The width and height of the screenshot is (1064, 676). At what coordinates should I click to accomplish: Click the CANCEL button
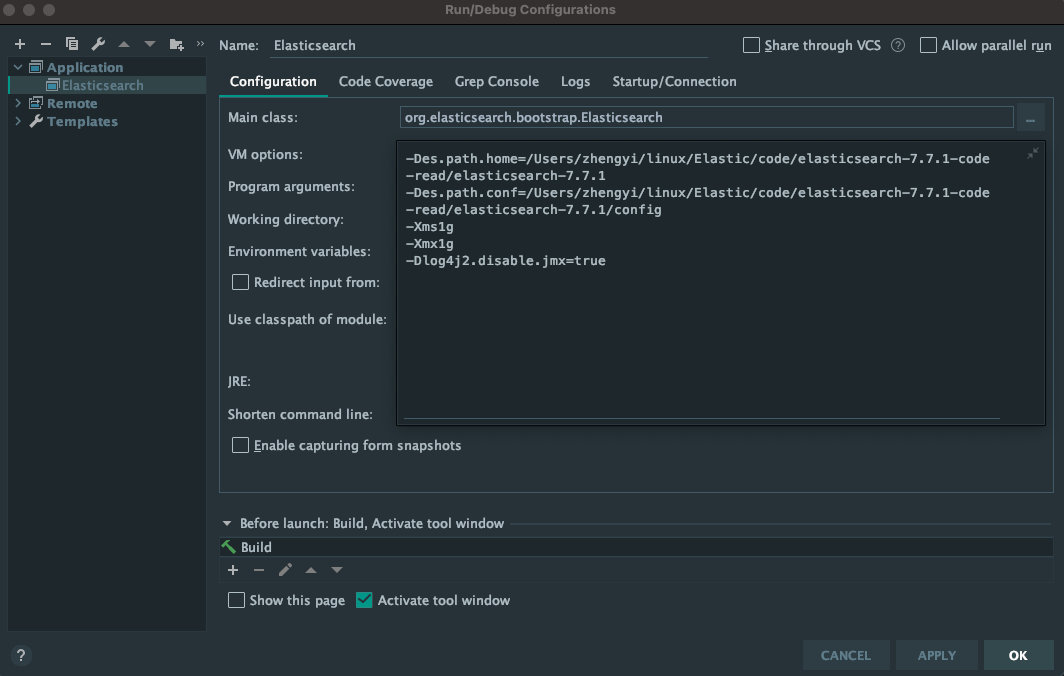(846, 656)
